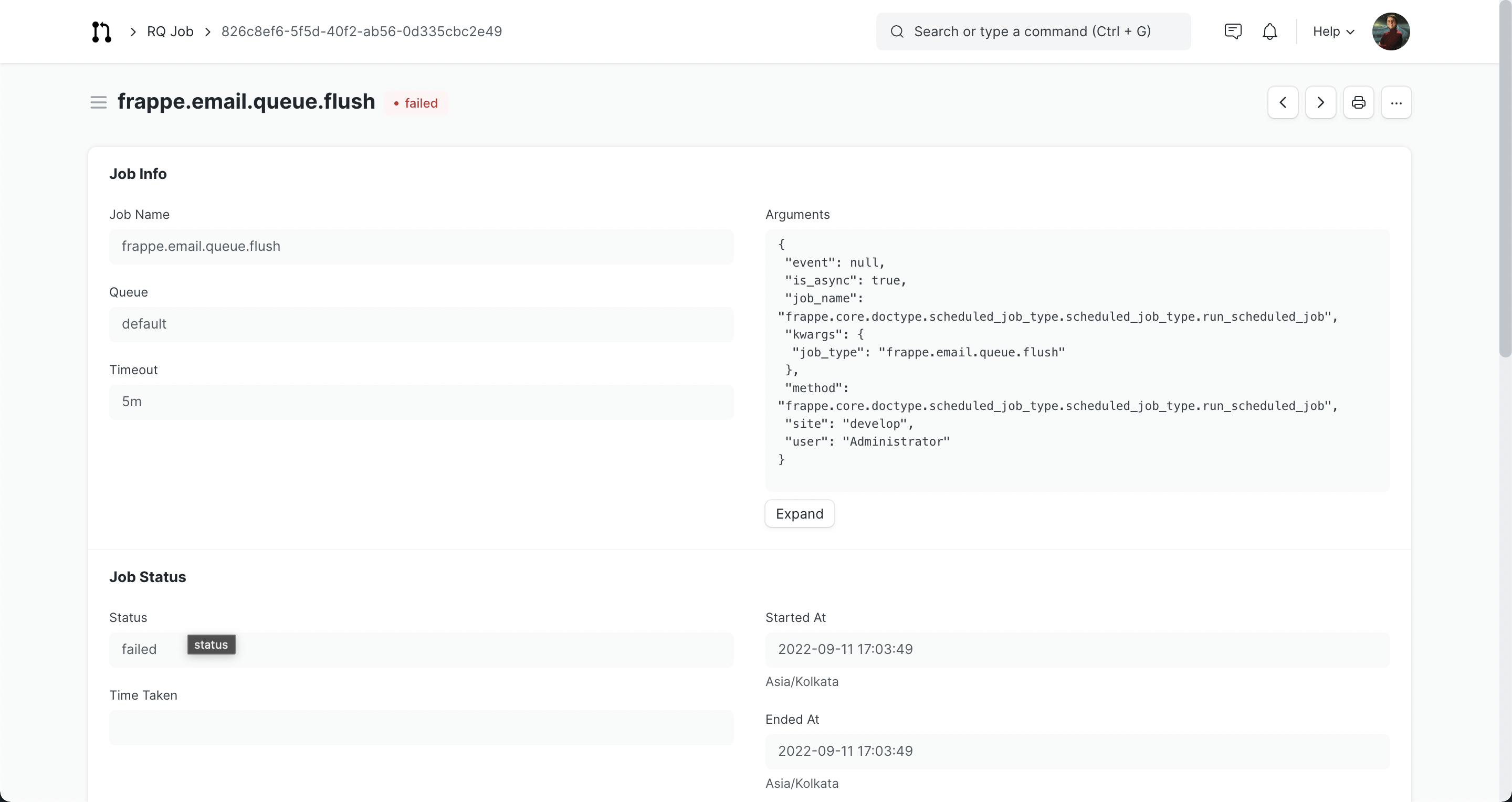Click the Frappe app logo icon
1512x802 pixels.
coord(101,31)
